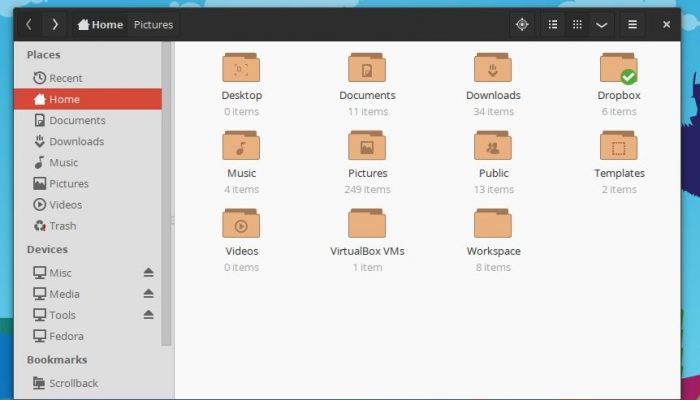Screen dimensions: 700x400
Task: Close the file manager window
Action: [x=666, y=25]
